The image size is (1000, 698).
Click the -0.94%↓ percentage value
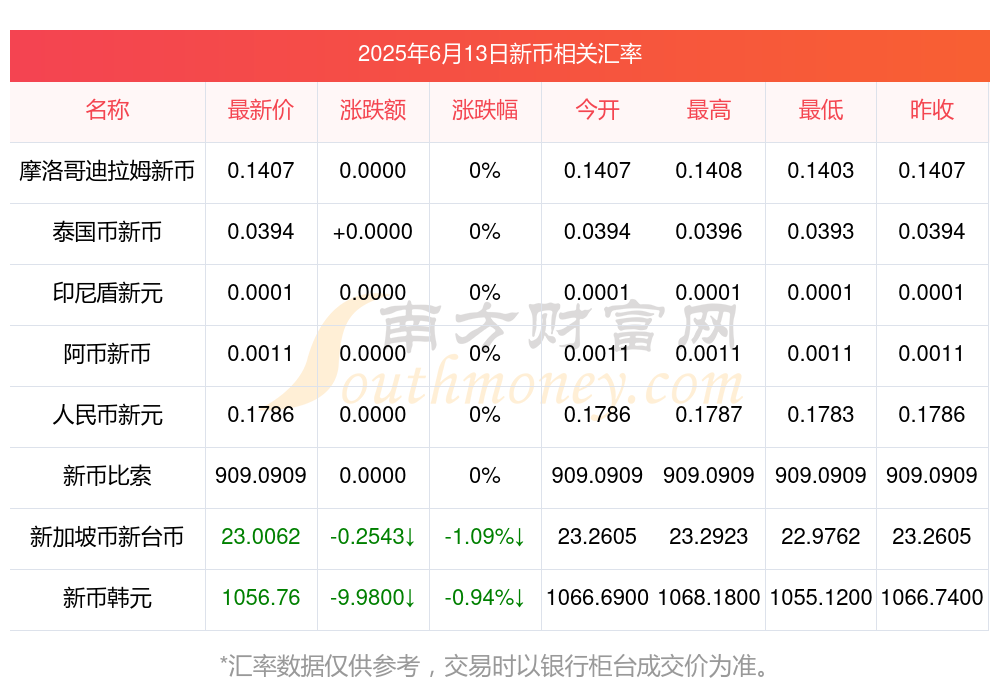point(485,598)
